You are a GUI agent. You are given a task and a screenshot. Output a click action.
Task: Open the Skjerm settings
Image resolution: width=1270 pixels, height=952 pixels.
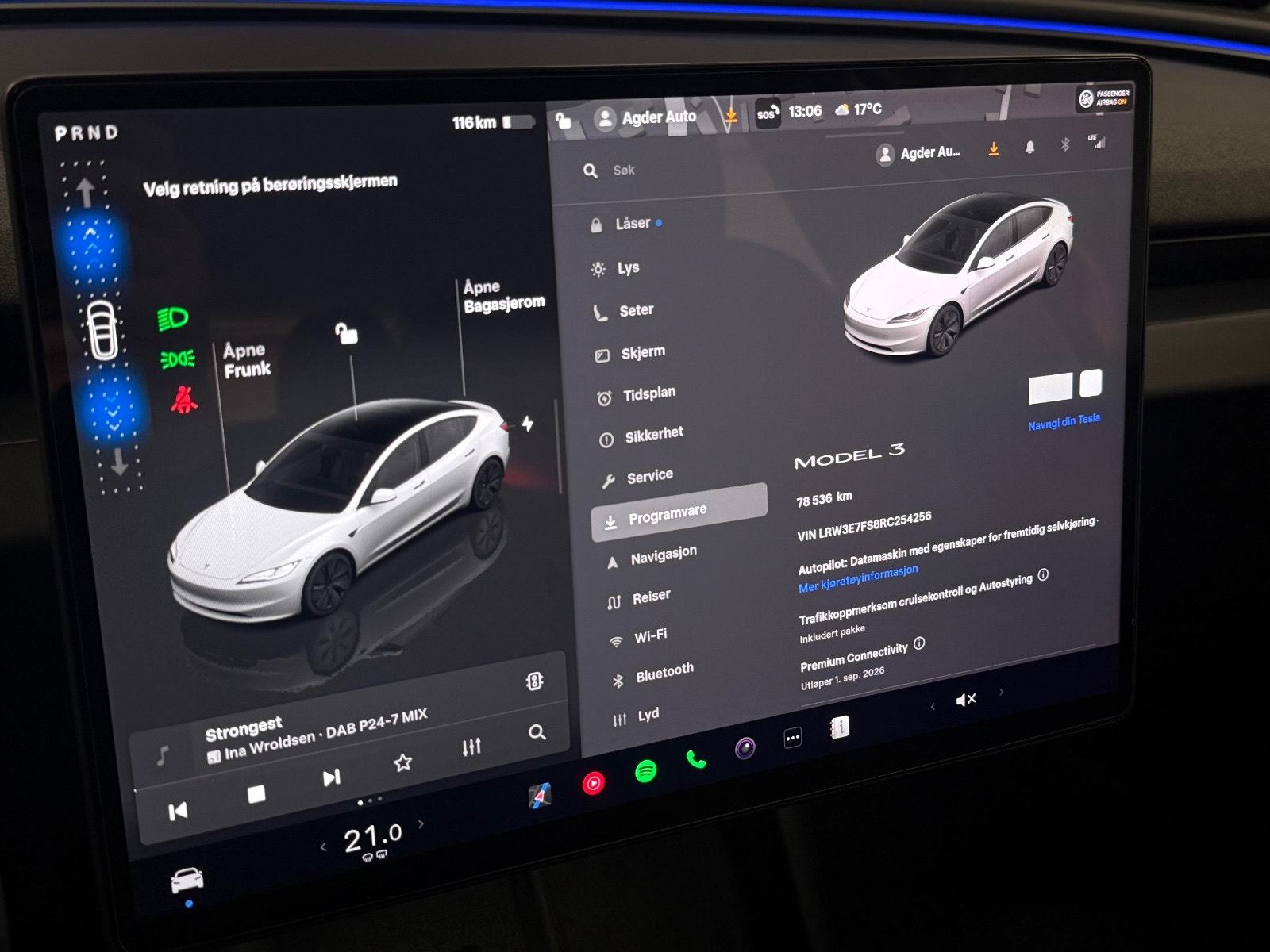tap(630, 353)
